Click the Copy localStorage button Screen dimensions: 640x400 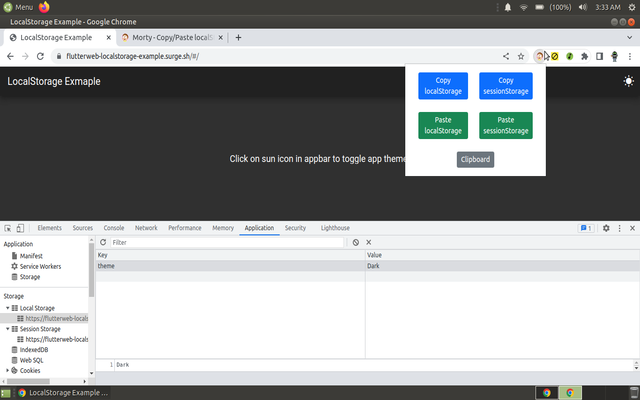tap(443, 86)
